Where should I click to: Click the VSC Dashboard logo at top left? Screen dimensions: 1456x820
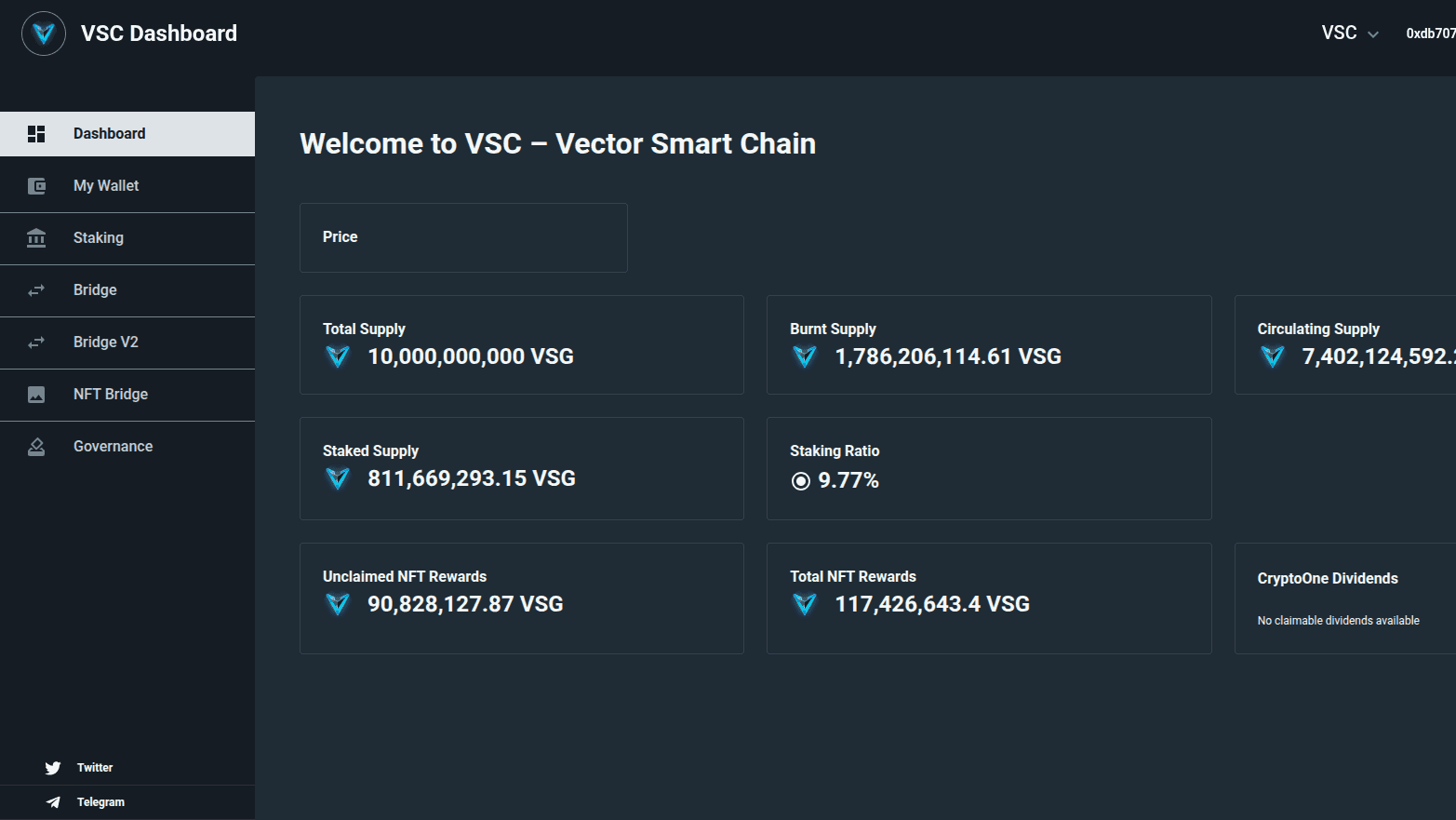[43, 33]
